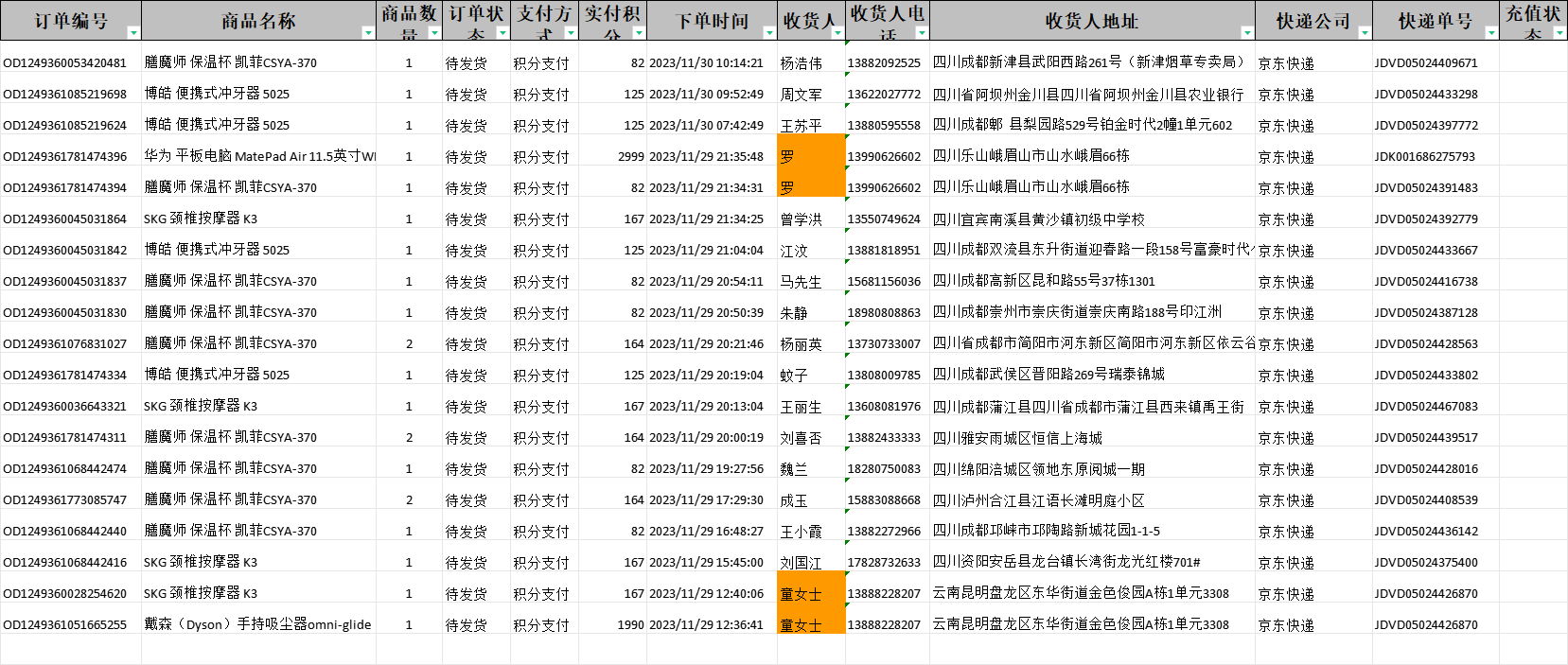Image resolution: width=1568 pixels, height=665 pixels.
Task: Open the 订单状态 filter dropdown
Action: [x=502, y=33]
